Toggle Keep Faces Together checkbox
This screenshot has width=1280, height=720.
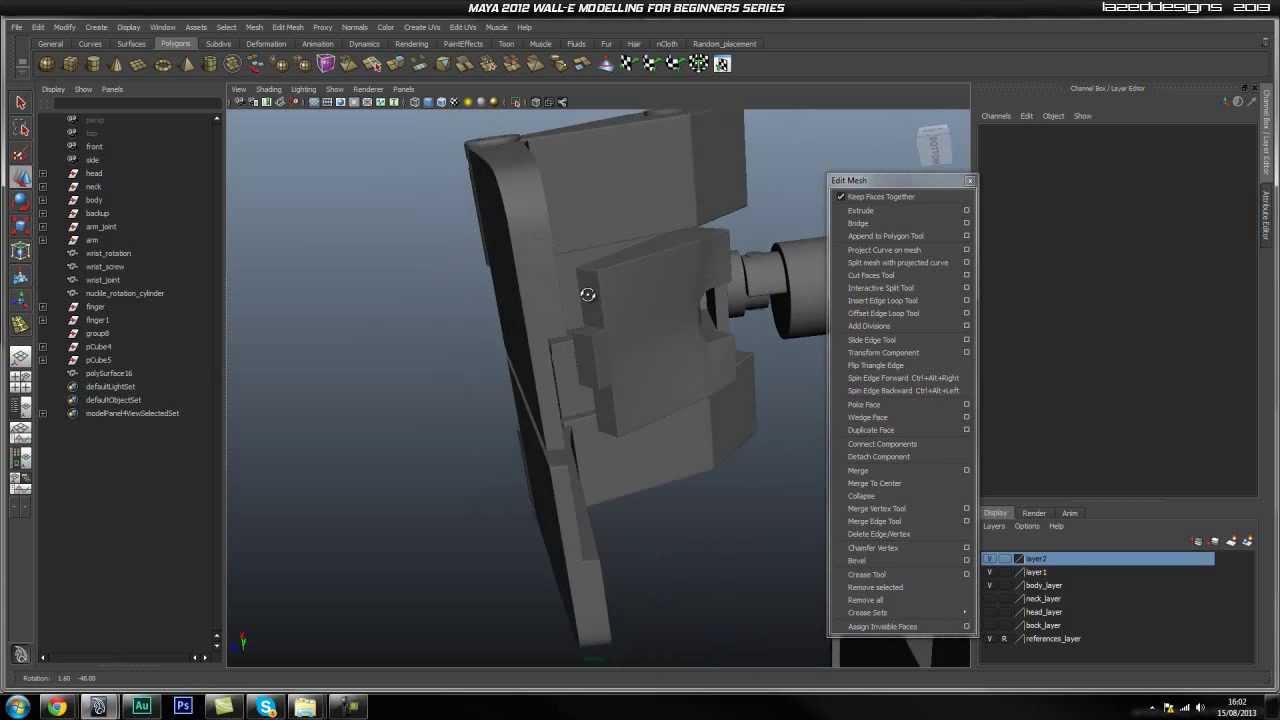(841, 197)
